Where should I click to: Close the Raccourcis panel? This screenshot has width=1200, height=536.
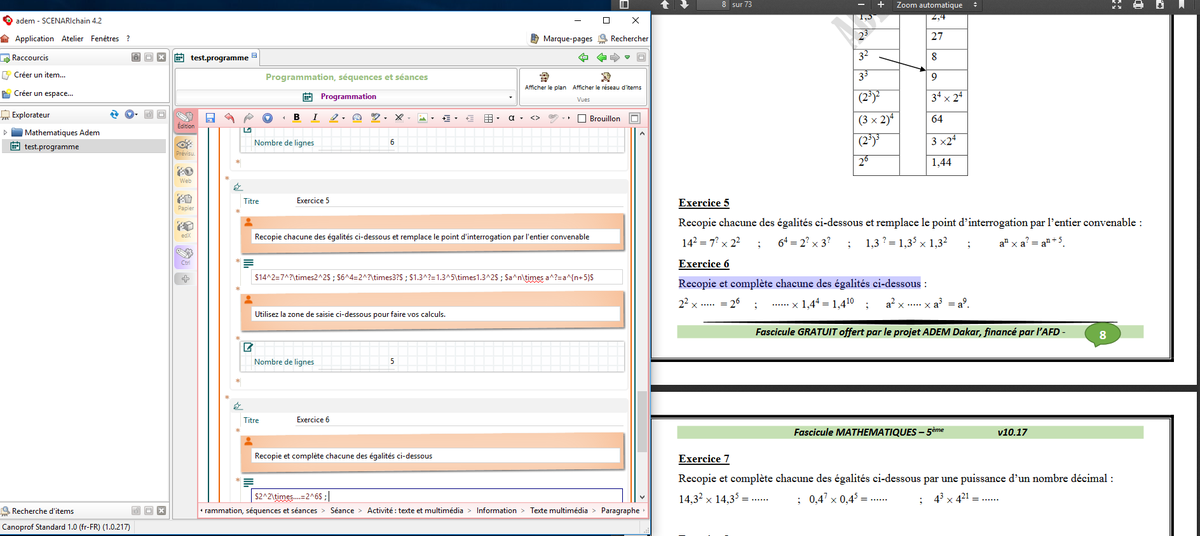pyautogui.click(x=160, y=57)
